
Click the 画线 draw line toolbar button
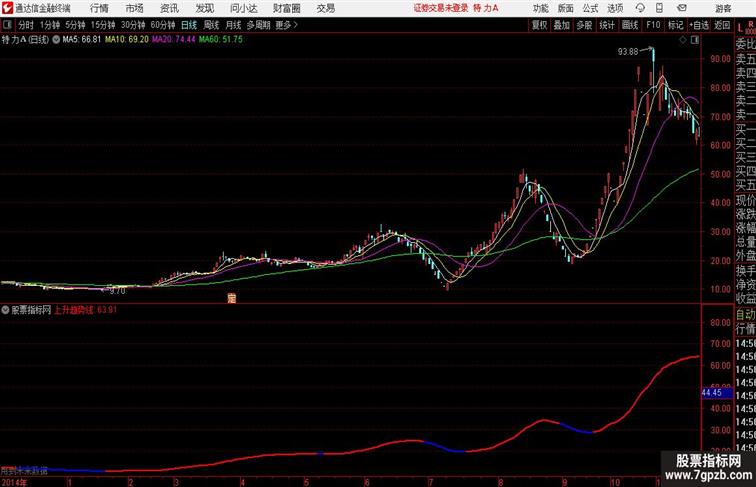(x=630, y=25)
